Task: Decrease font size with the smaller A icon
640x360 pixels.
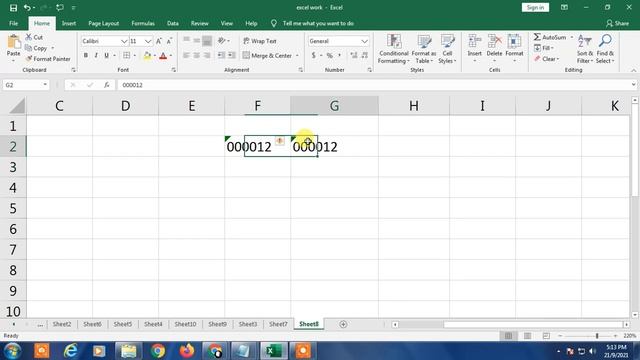Action: (x=169, y=41)
